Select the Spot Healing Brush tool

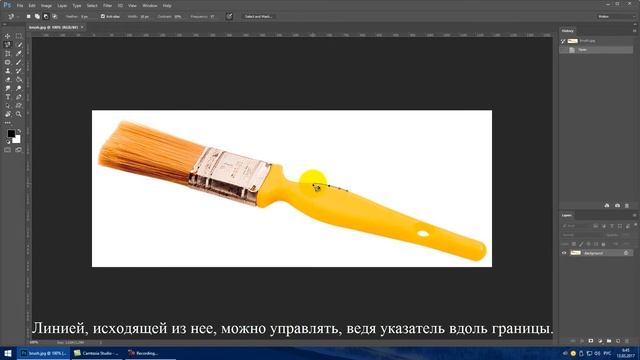pyautogui.click(x=7, y=62)
